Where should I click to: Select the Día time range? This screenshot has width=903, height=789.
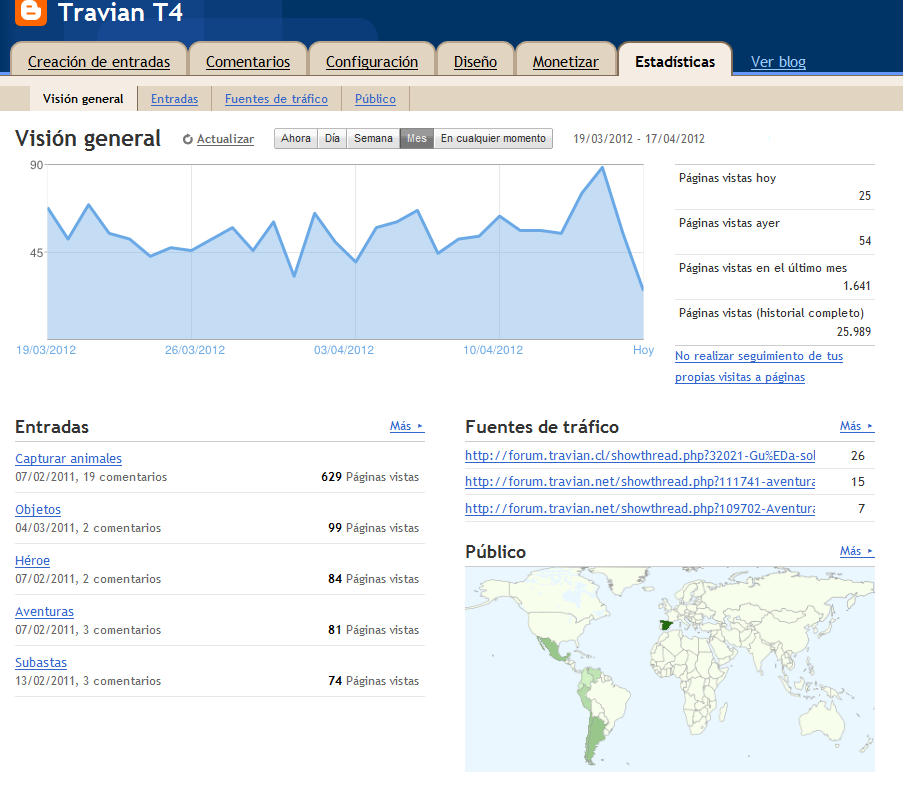(x=332, y=138)
